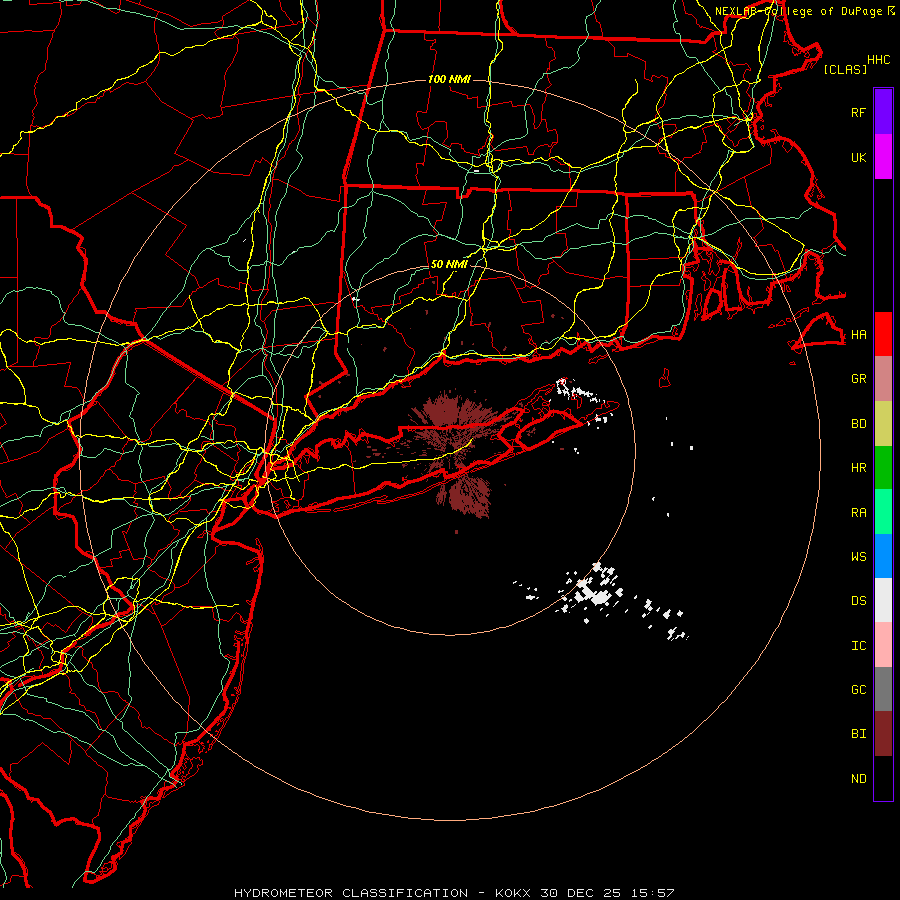This screenshot has width=900, height=900.
Task: Click the ND black legend swatch
Action: click(x=883, y=778)
